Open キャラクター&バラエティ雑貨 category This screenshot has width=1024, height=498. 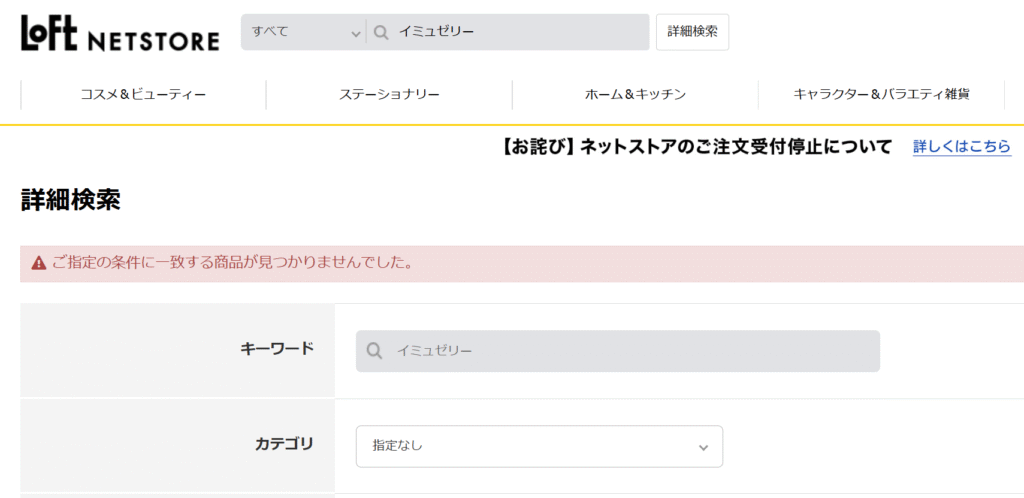coord(881,95)
